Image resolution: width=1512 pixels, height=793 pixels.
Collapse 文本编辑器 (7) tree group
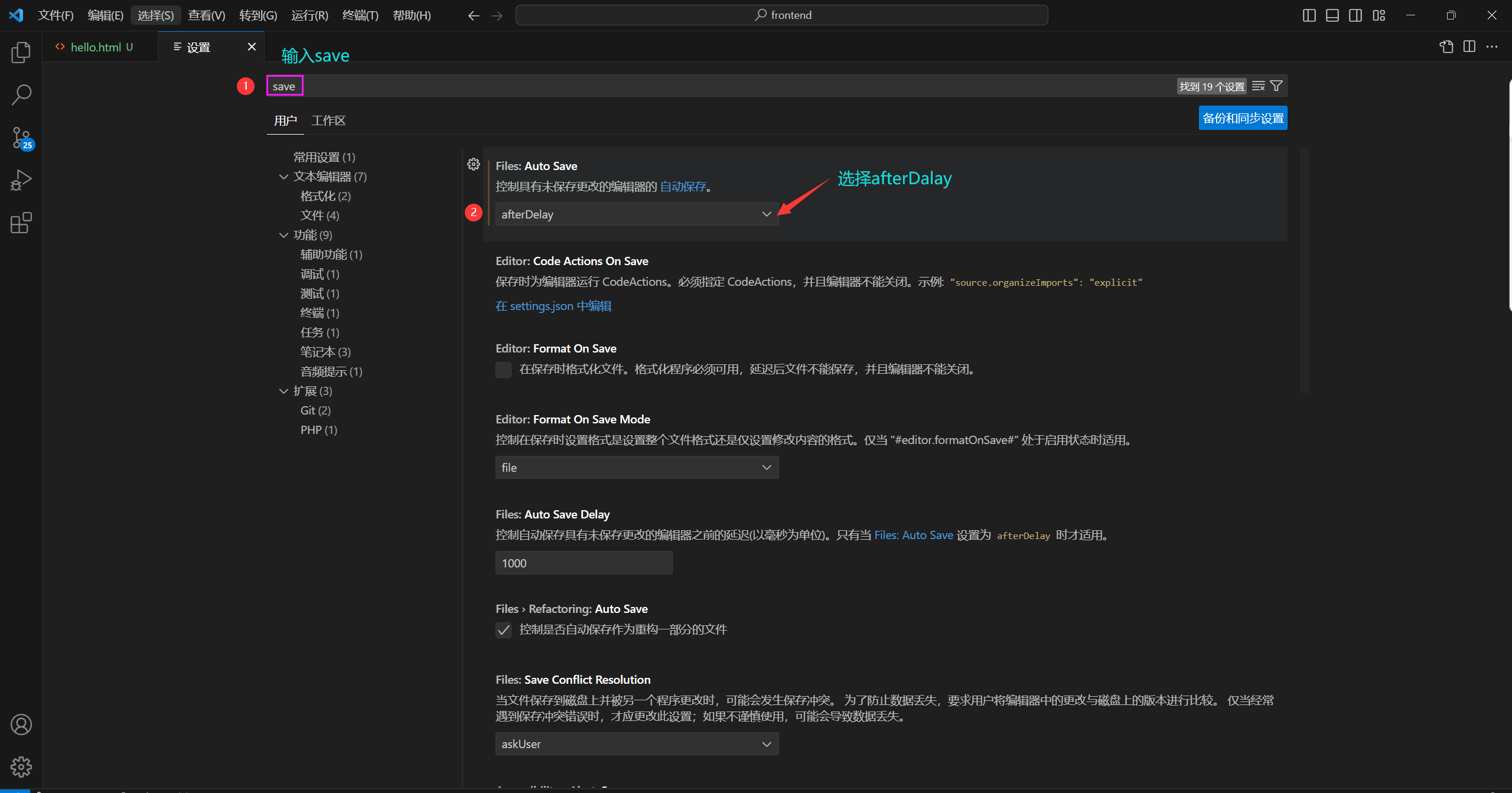point(283,177)
